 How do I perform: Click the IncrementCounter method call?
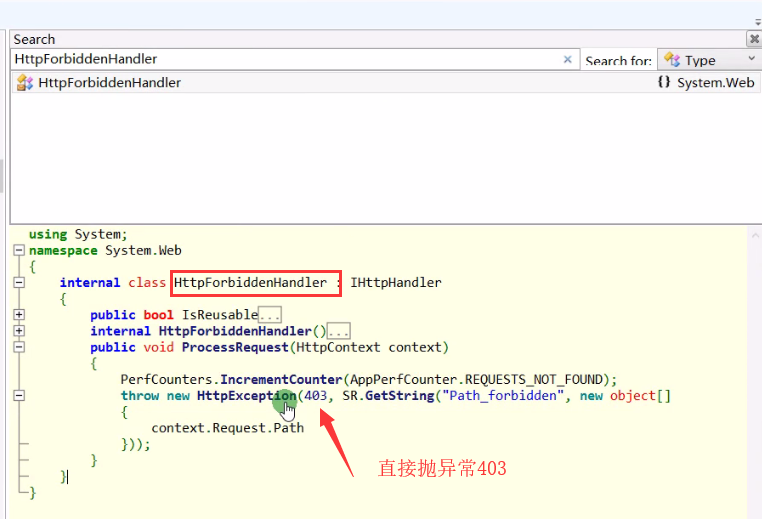click(x=281, y=380)
